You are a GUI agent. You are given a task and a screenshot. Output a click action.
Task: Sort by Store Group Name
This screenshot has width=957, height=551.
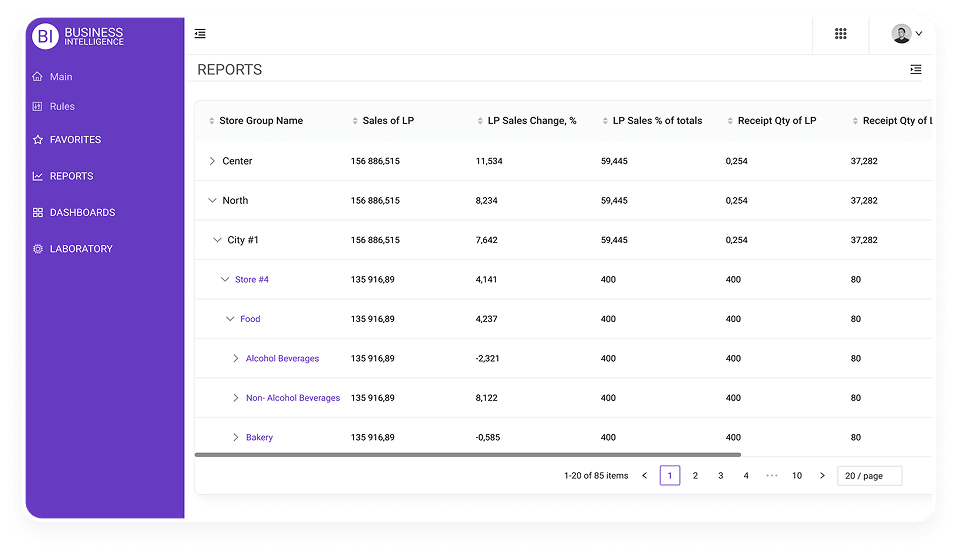(x=212, y=121)
